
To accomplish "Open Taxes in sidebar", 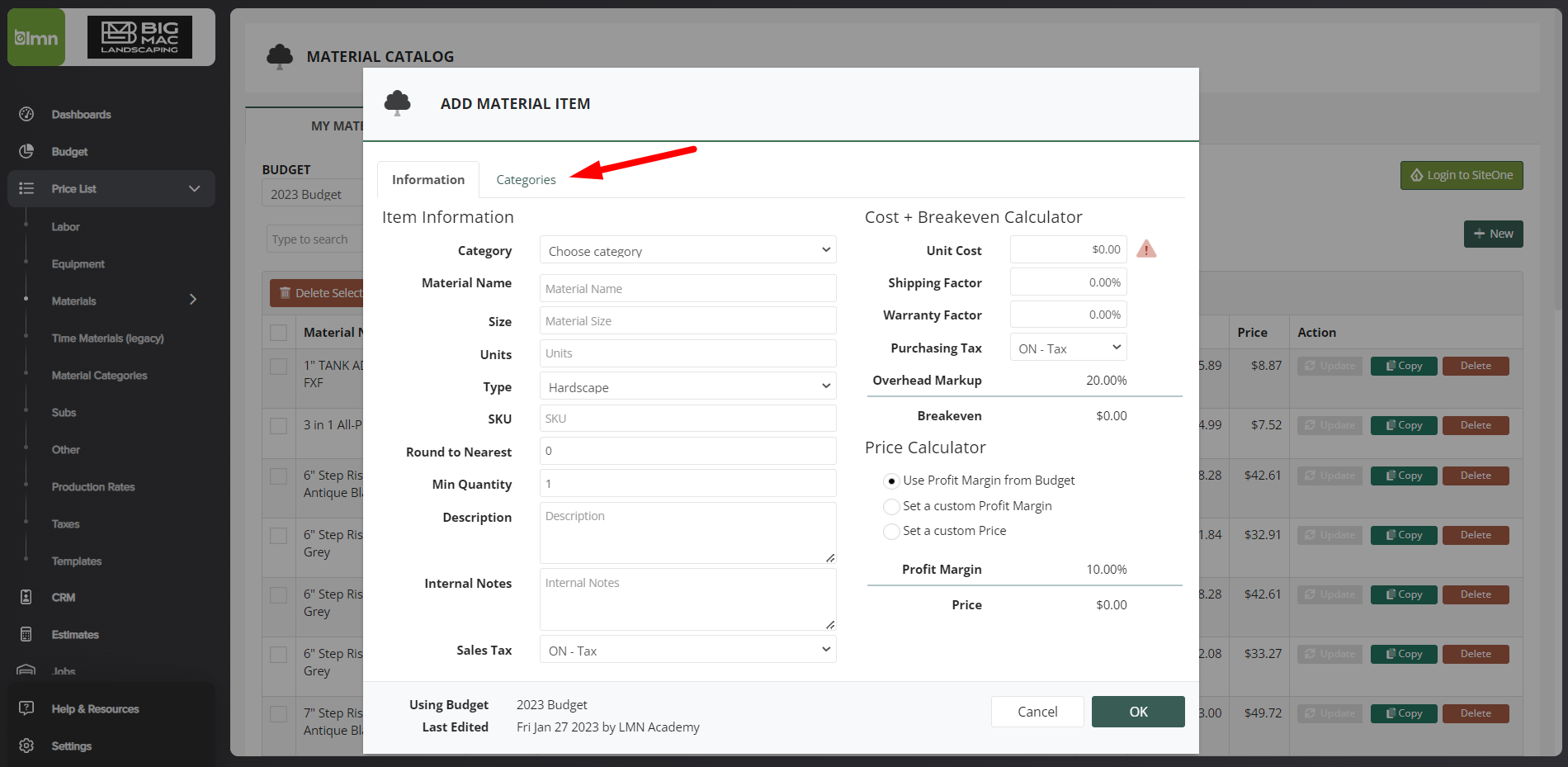I will point(65,523).
